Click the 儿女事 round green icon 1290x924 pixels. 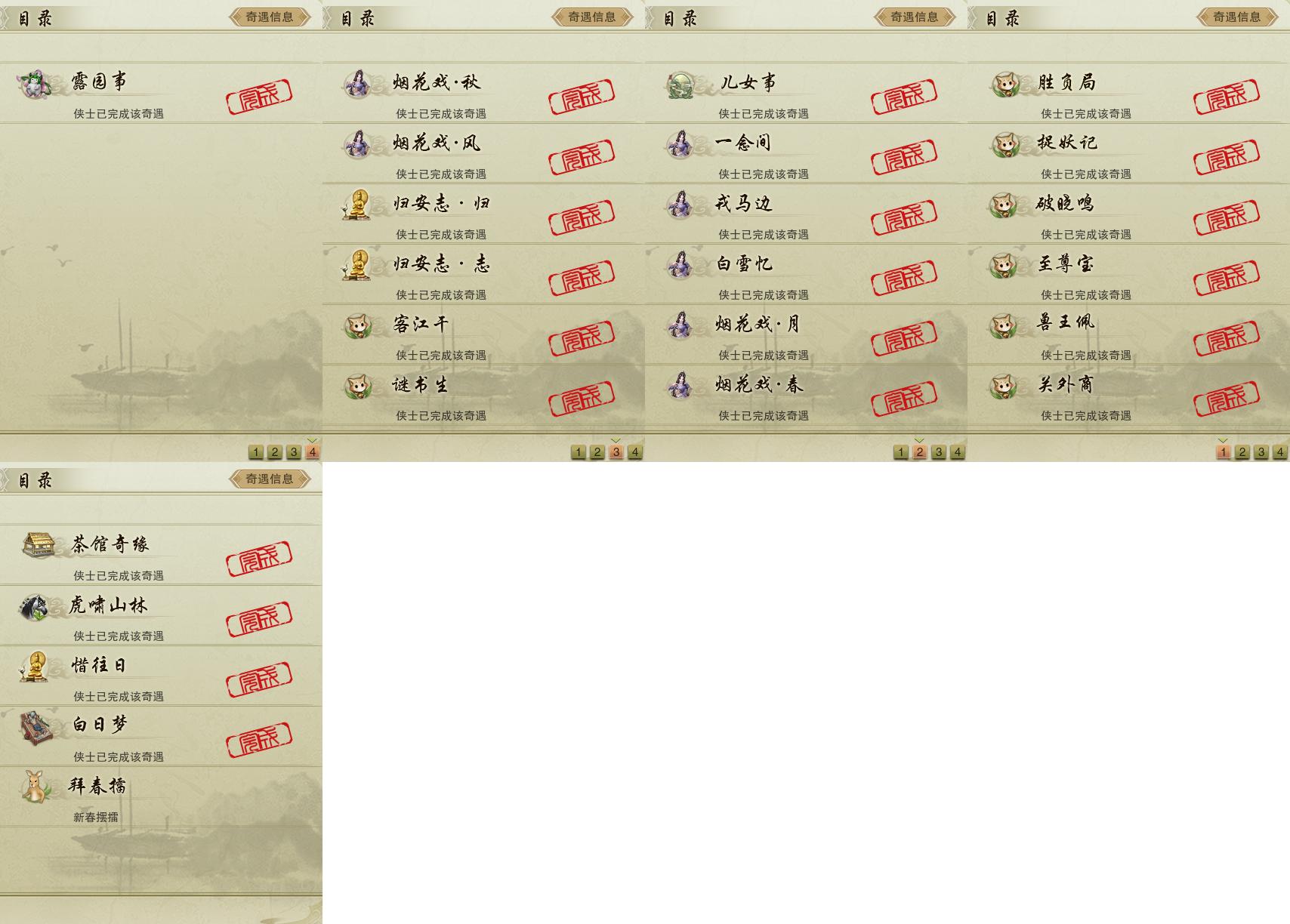point(681,85)
